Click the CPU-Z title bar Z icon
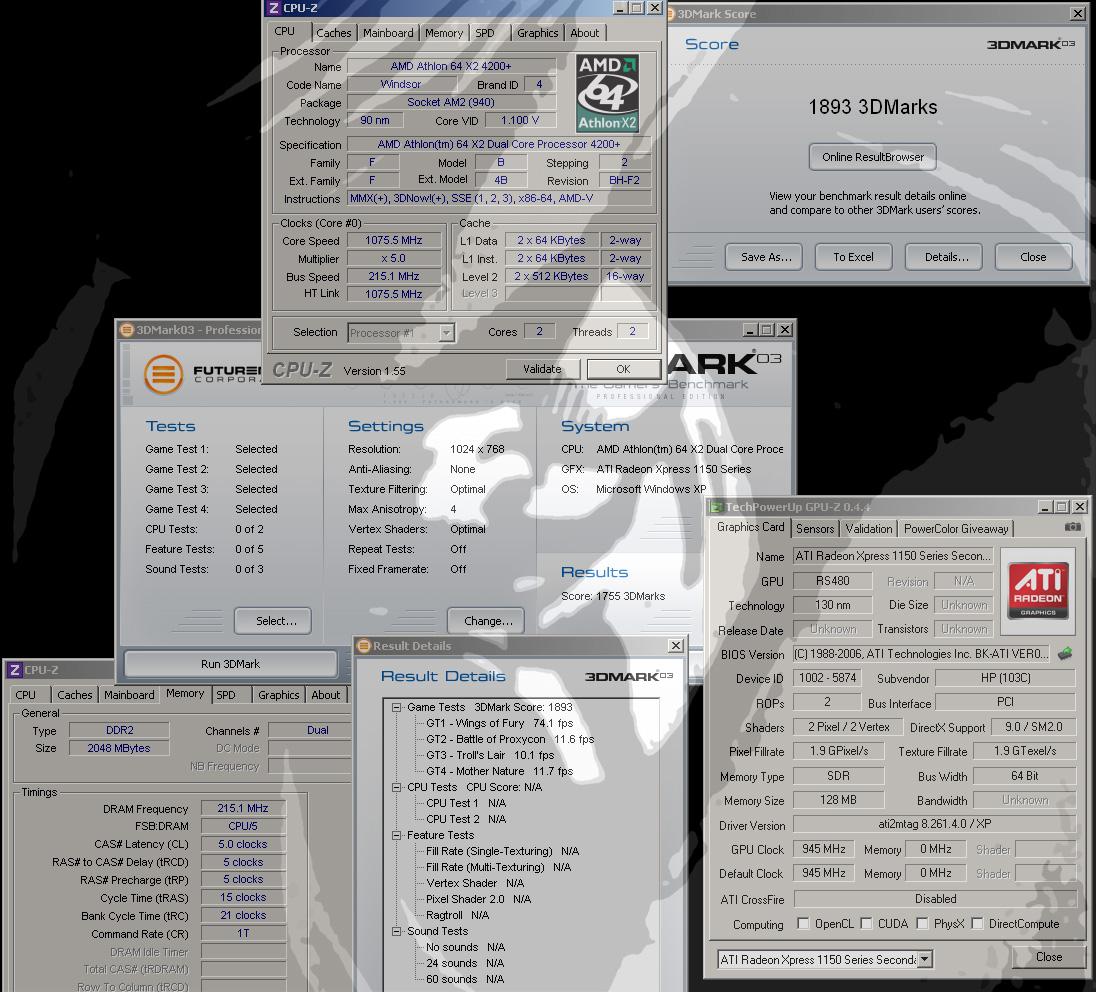The width and height of the screenshot is (1096, 992). tap(273, 8)
